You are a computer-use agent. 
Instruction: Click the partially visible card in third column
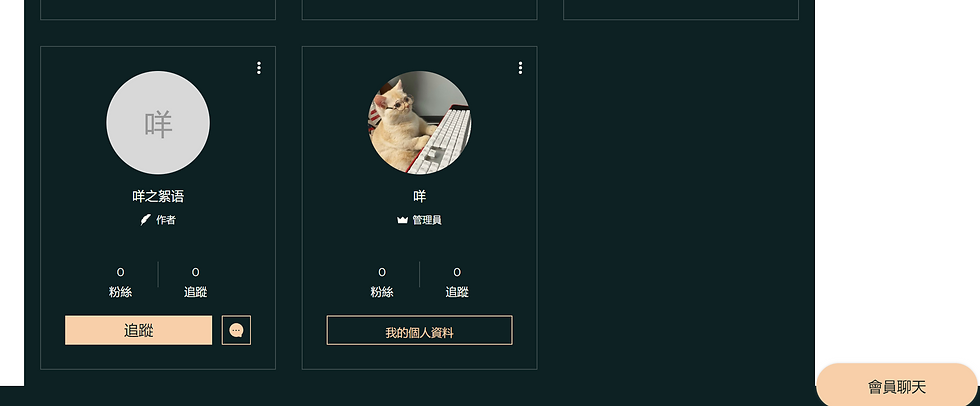click(681, 9)
